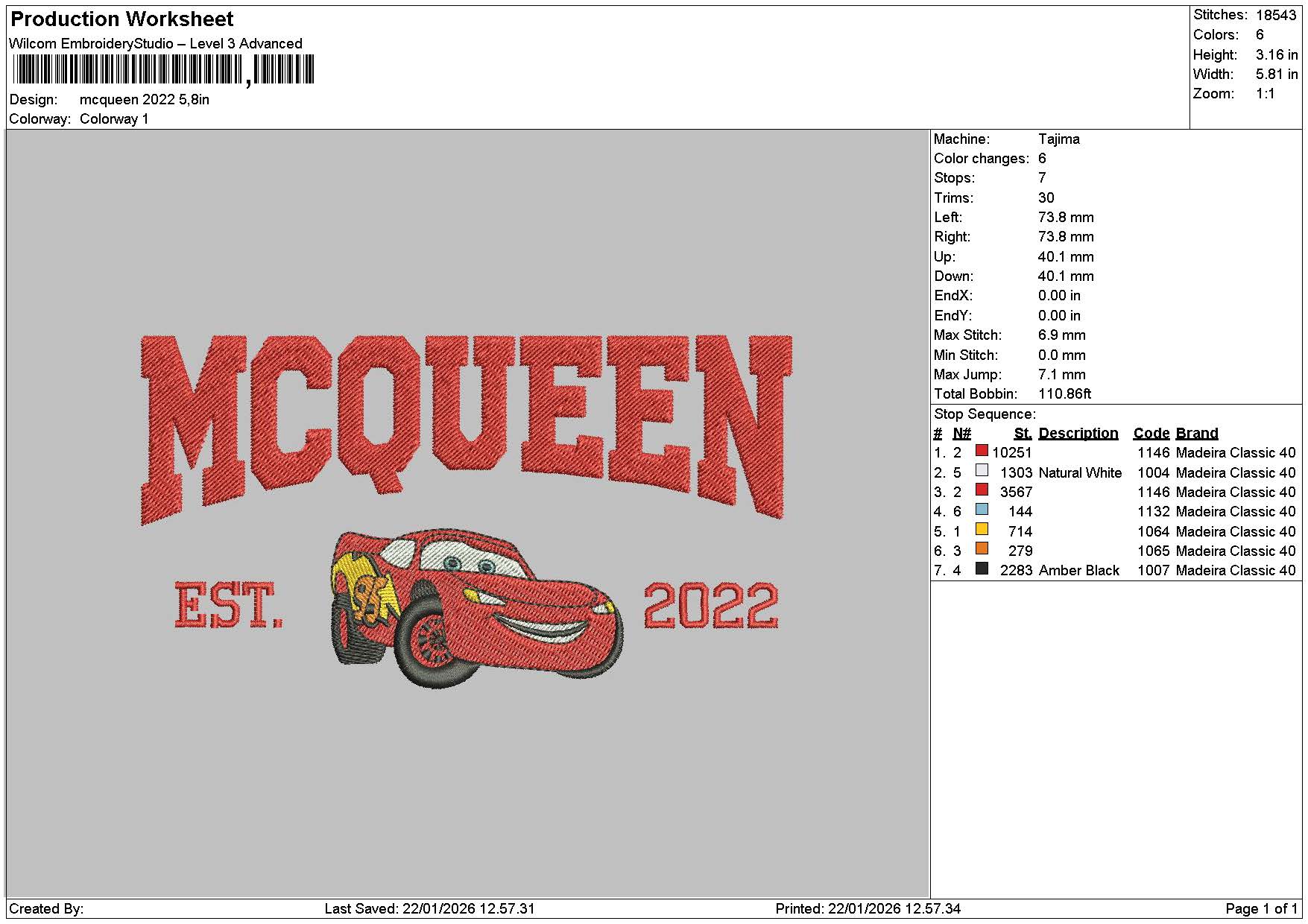Click the Width value 5.81 in
Viewport: 1308px width, 924px height.
pyautogui.click(x=1277, y=75)
